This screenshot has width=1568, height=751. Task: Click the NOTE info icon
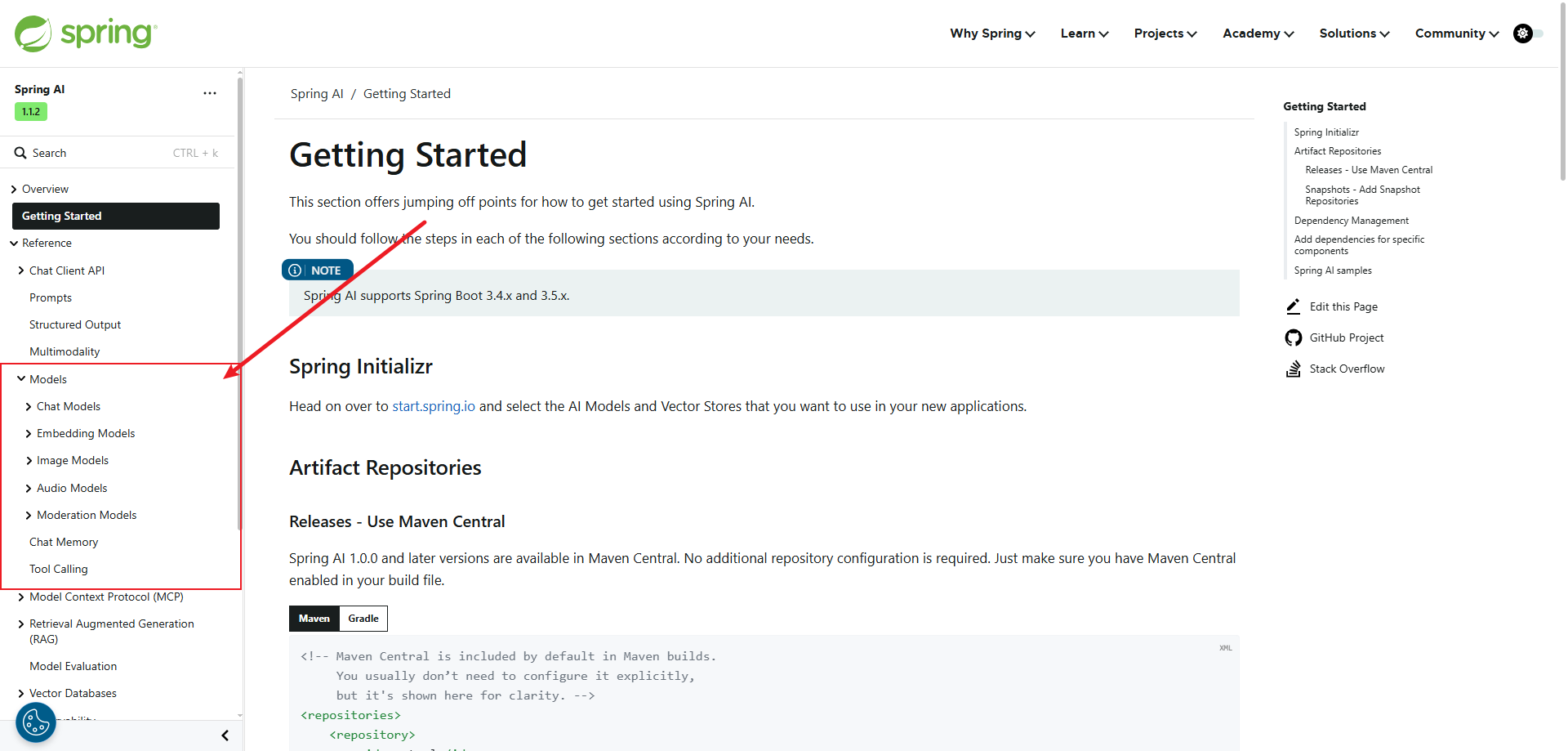(x=295, y=270)
